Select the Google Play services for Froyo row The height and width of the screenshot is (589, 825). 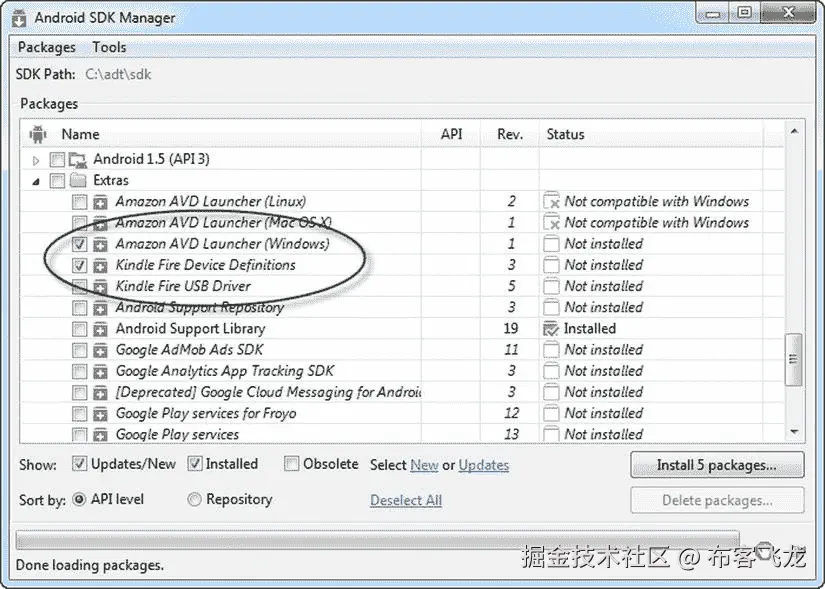403,414
